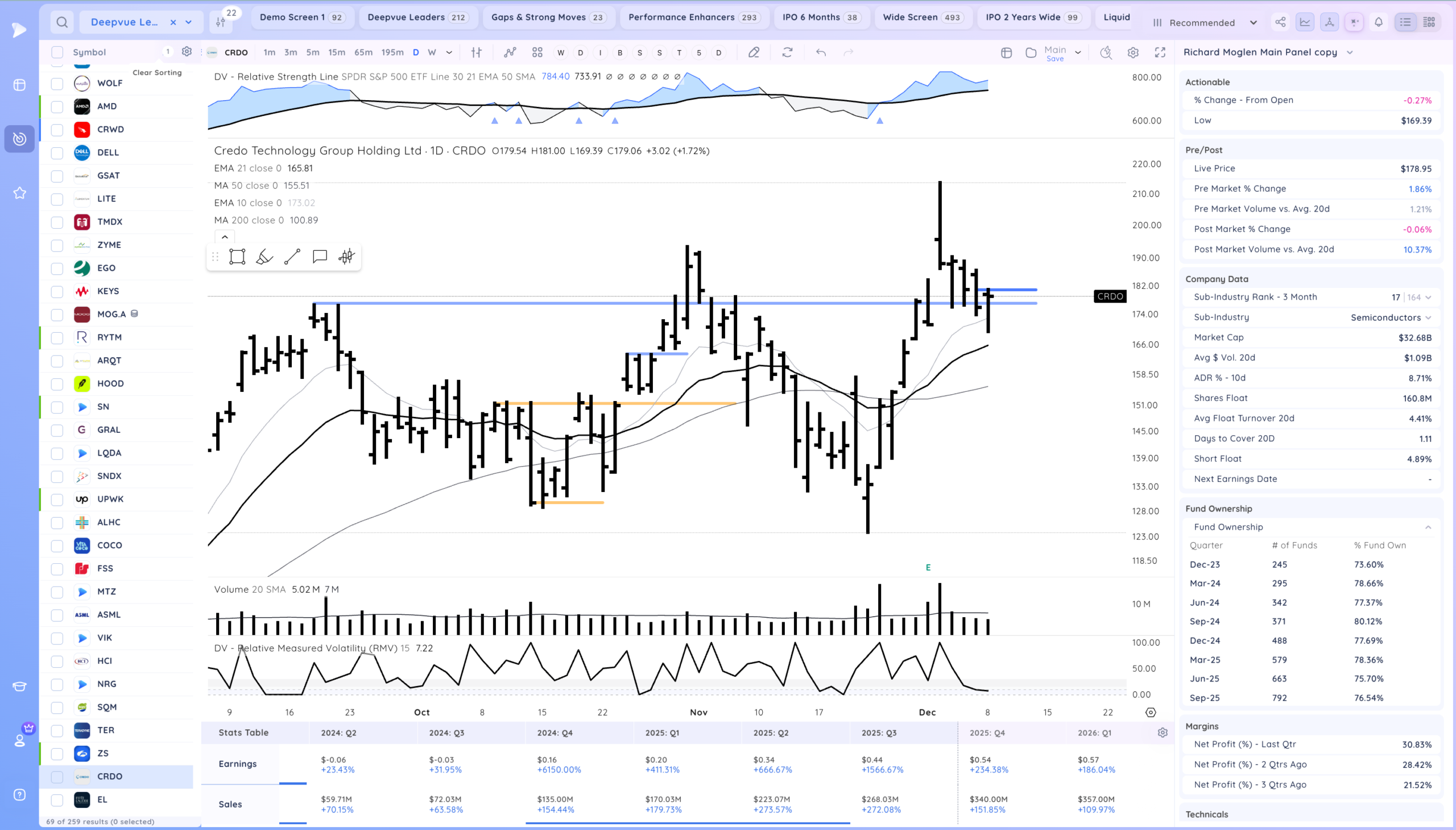Click the CRWD row in the watchlist
This screenshot has width=1456, height=830.
[110, 129]
